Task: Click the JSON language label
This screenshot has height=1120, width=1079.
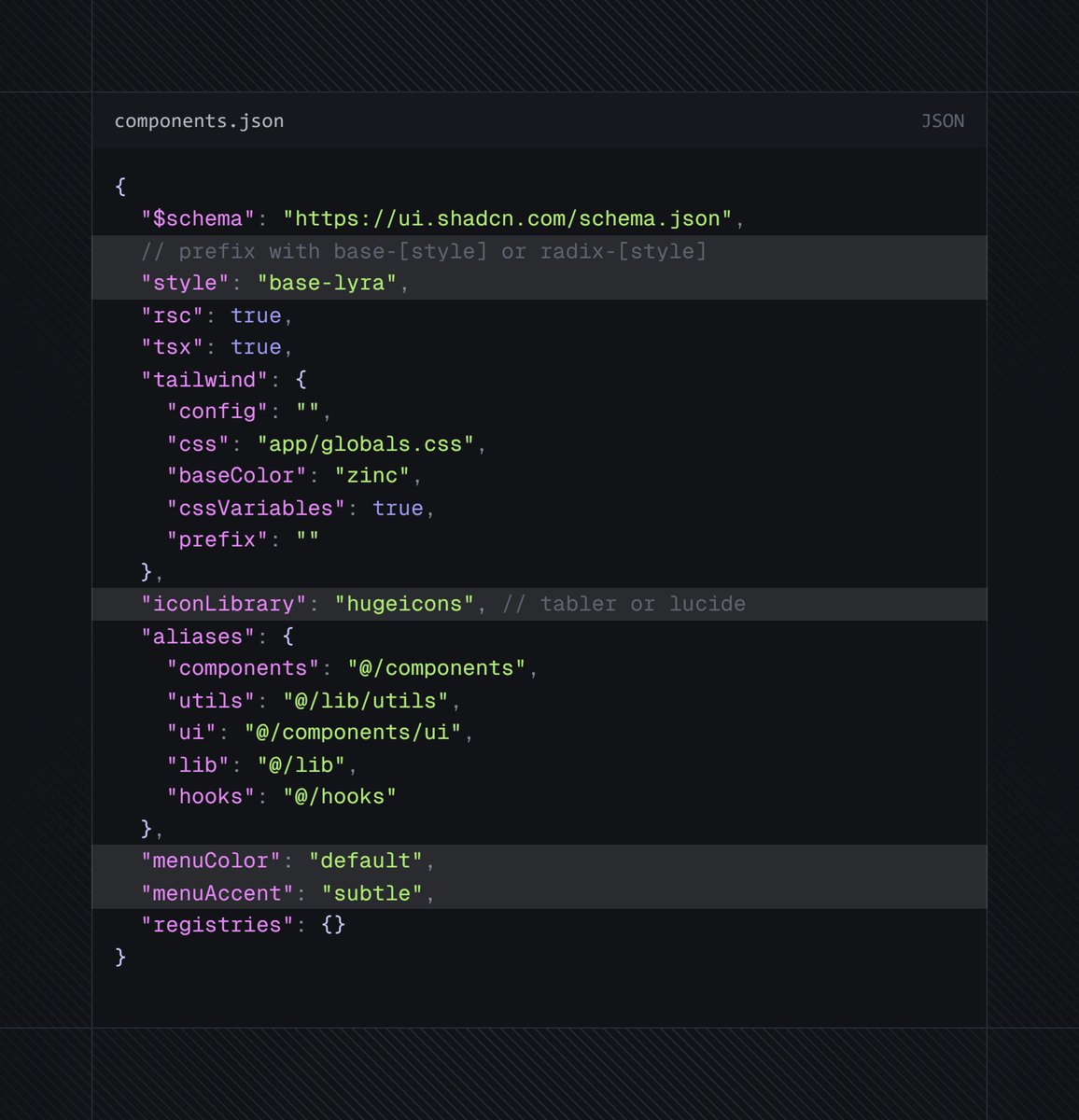Action: tap(942, 121)
